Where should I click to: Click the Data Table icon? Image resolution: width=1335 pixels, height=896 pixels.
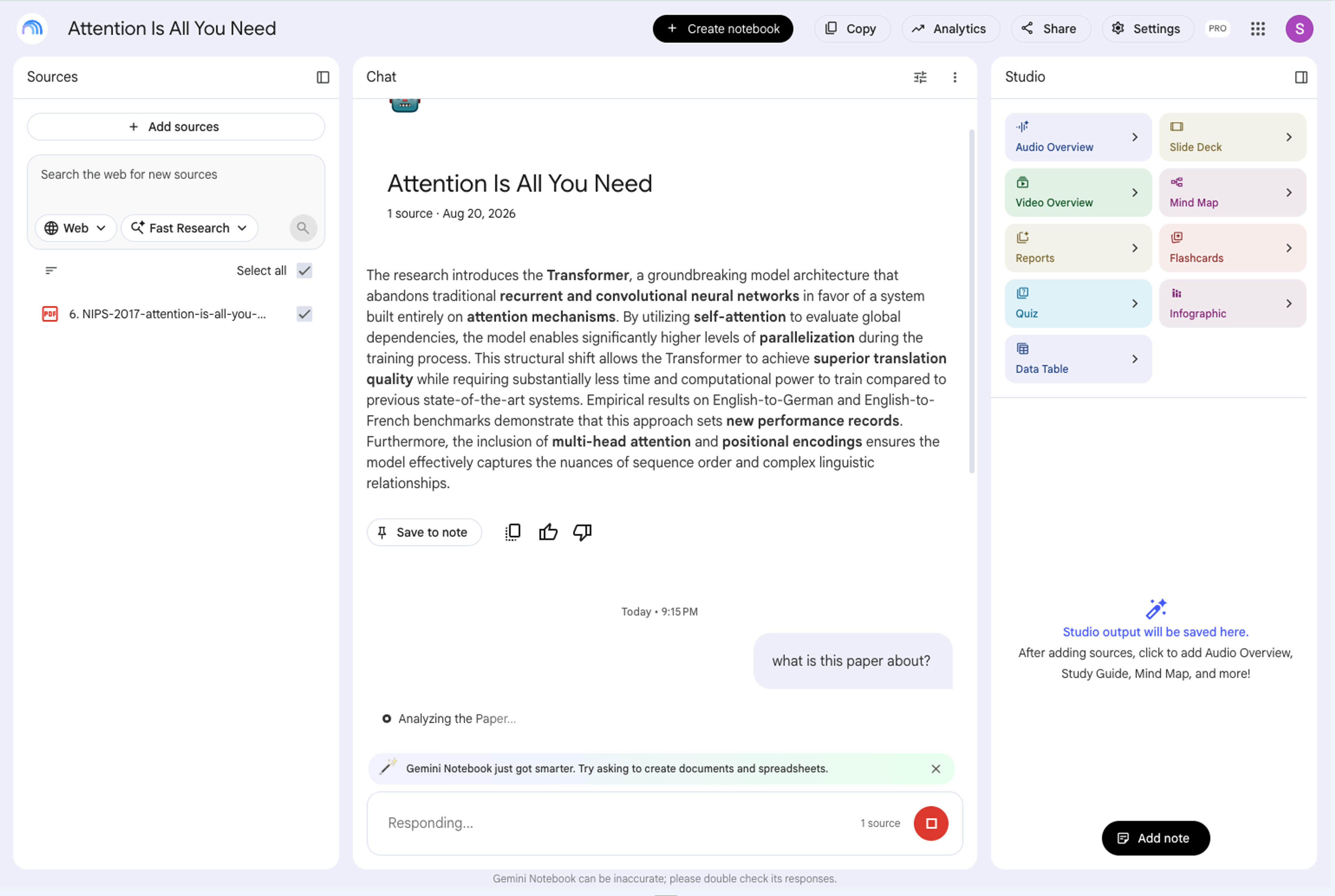click(1022, 349)
